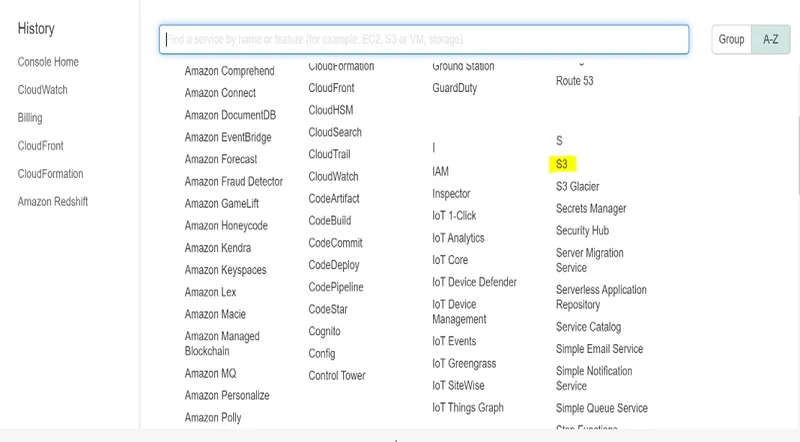Open IoT Things Graph service
This screenshot has width=800, height=442.
tap(468, 407)
